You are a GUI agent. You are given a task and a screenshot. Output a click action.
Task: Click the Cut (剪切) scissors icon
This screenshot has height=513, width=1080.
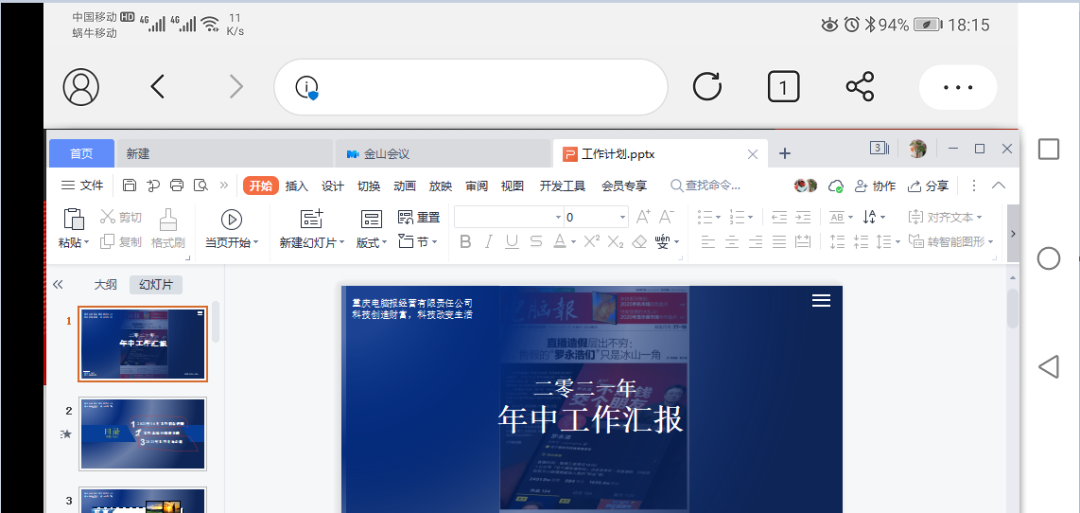point(108,217)
